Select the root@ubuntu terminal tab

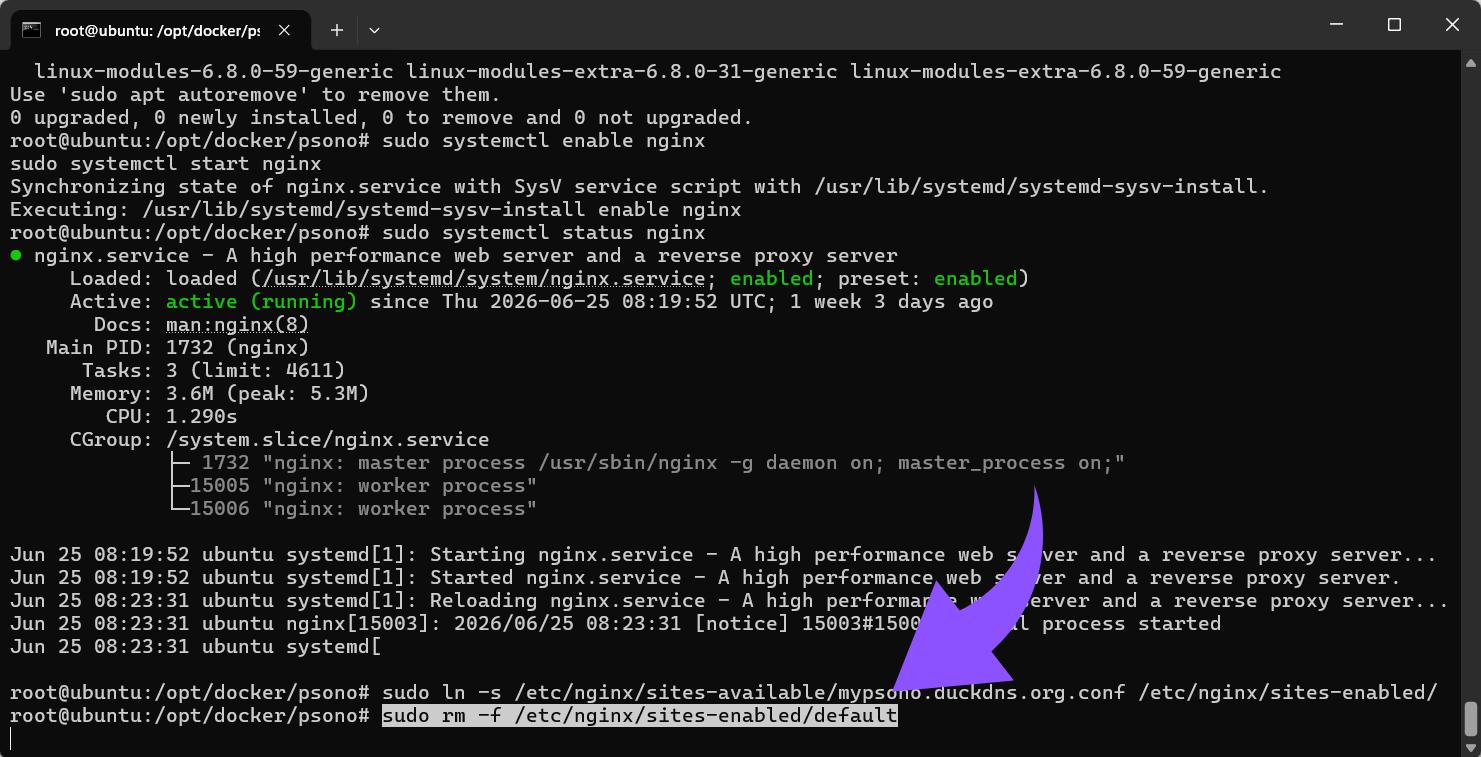point(160,30)
